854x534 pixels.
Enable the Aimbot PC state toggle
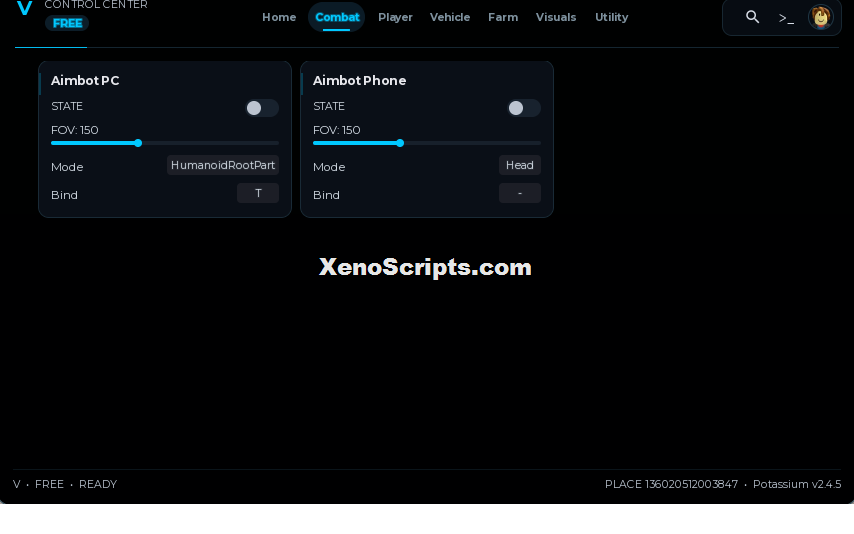pos(261,108)
